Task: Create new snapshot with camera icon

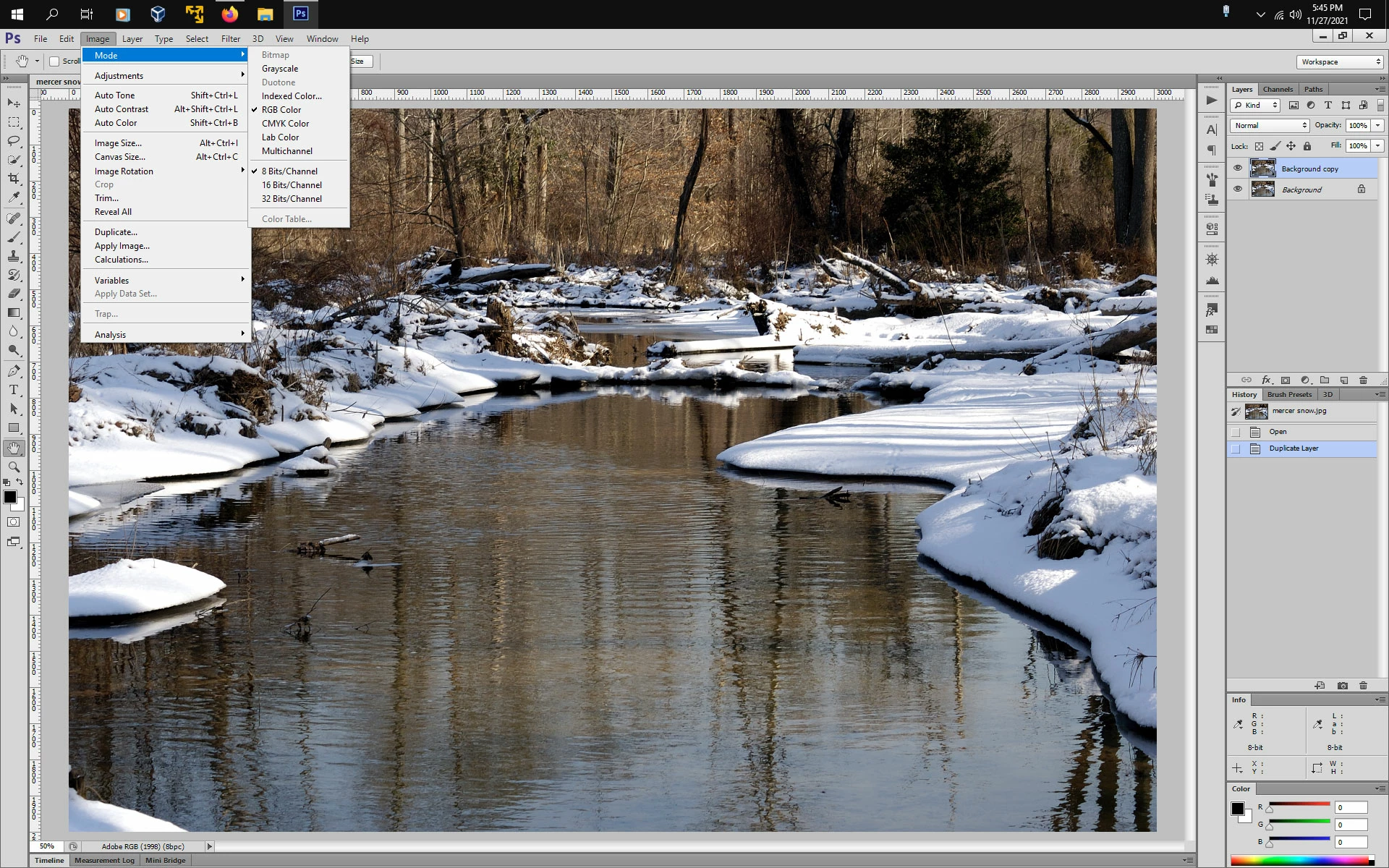Action: 1343,685
